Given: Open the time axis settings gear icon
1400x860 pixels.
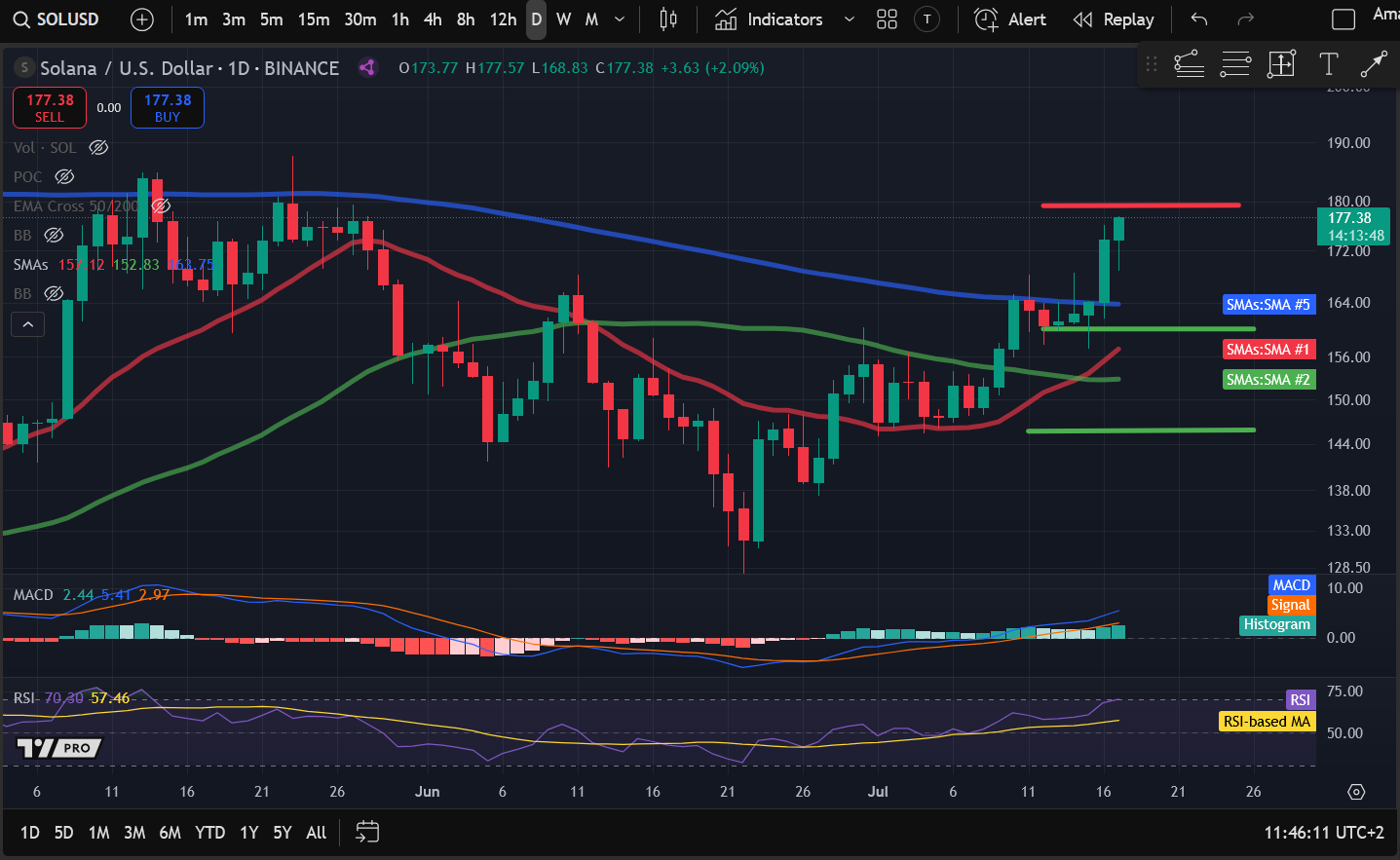Looking at the screenshot, I should (x=1356, y=792).
